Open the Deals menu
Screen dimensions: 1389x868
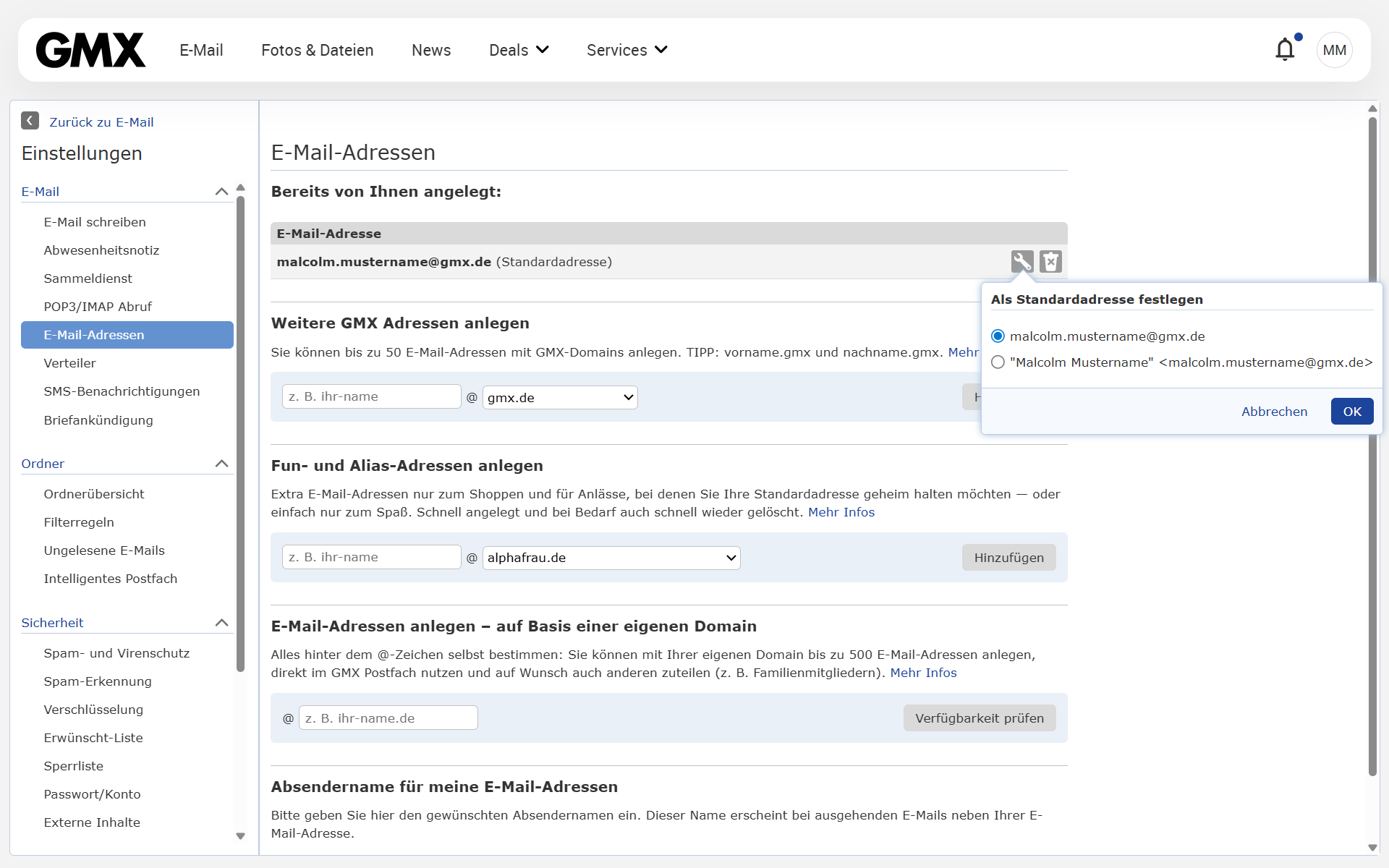[518, 50]
